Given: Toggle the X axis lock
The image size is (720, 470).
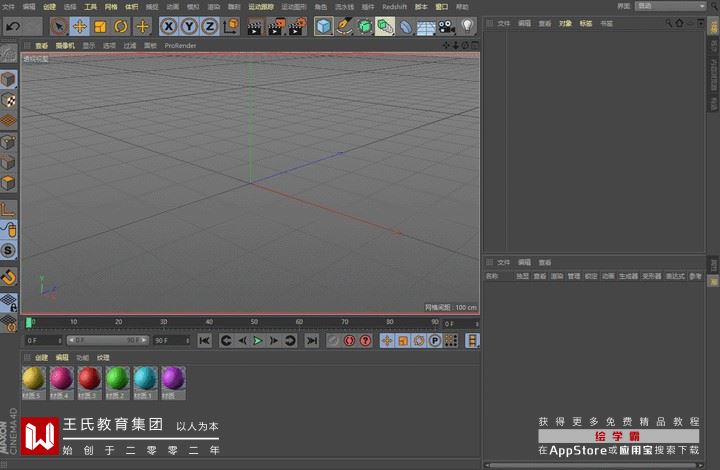Looking at the screenshot, I should tap(169, 26).
